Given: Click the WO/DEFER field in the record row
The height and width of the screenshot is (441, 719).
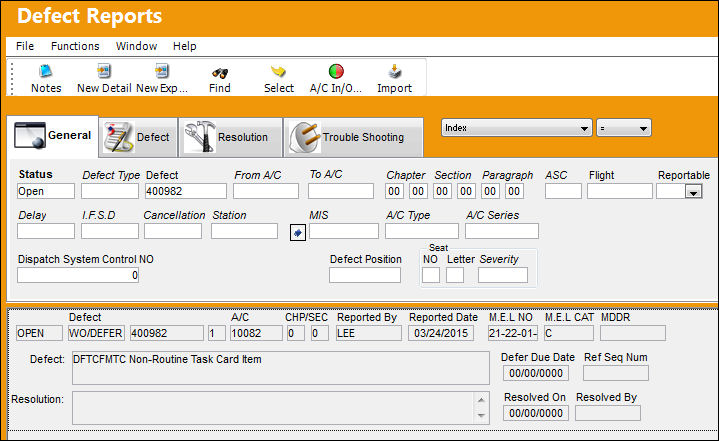Looking at the screenshot, I should pos(96,333).
